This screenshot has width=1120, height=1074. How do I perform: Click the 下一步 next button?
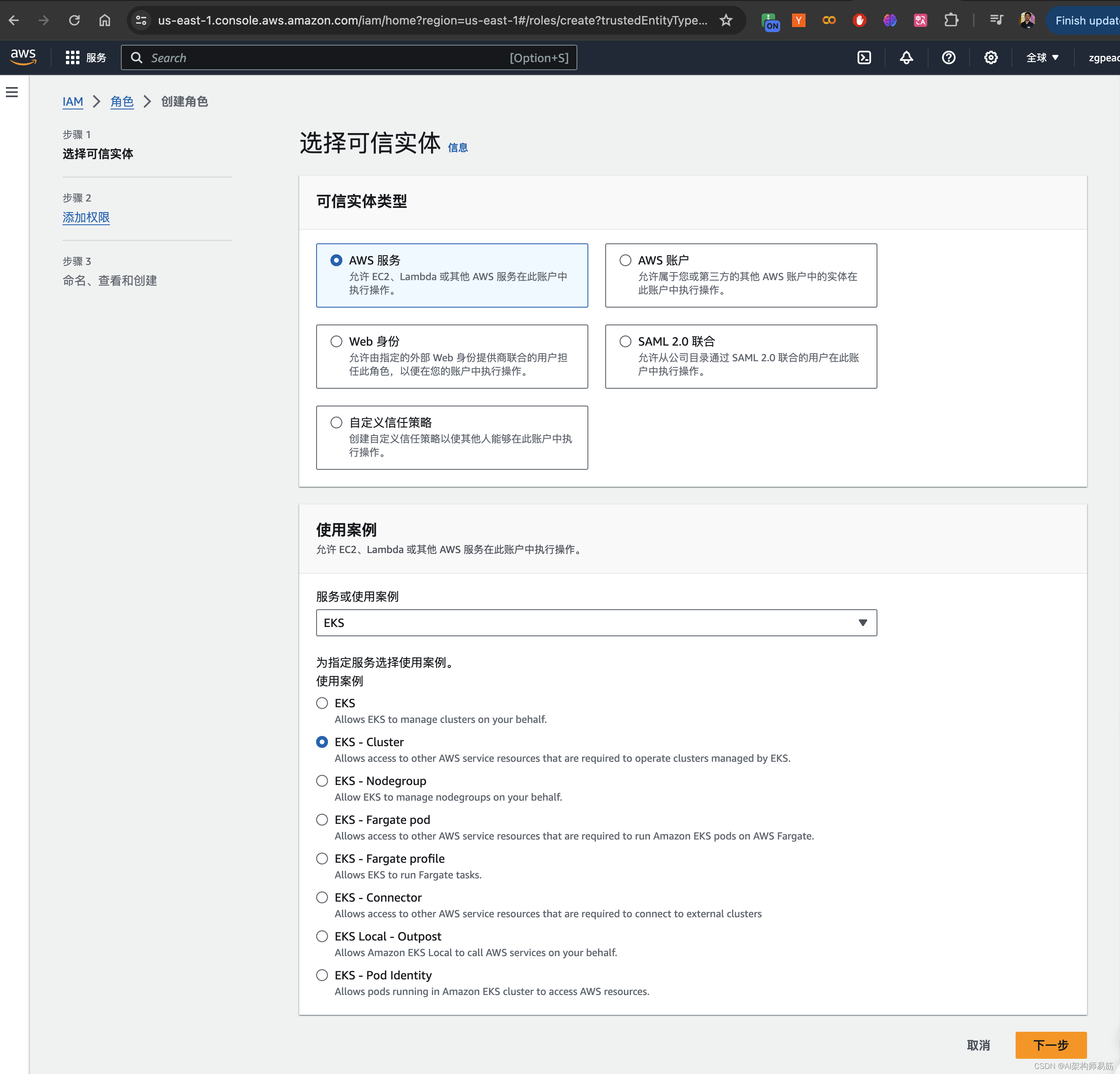pyautogui.click(x=1051, y=1045)
